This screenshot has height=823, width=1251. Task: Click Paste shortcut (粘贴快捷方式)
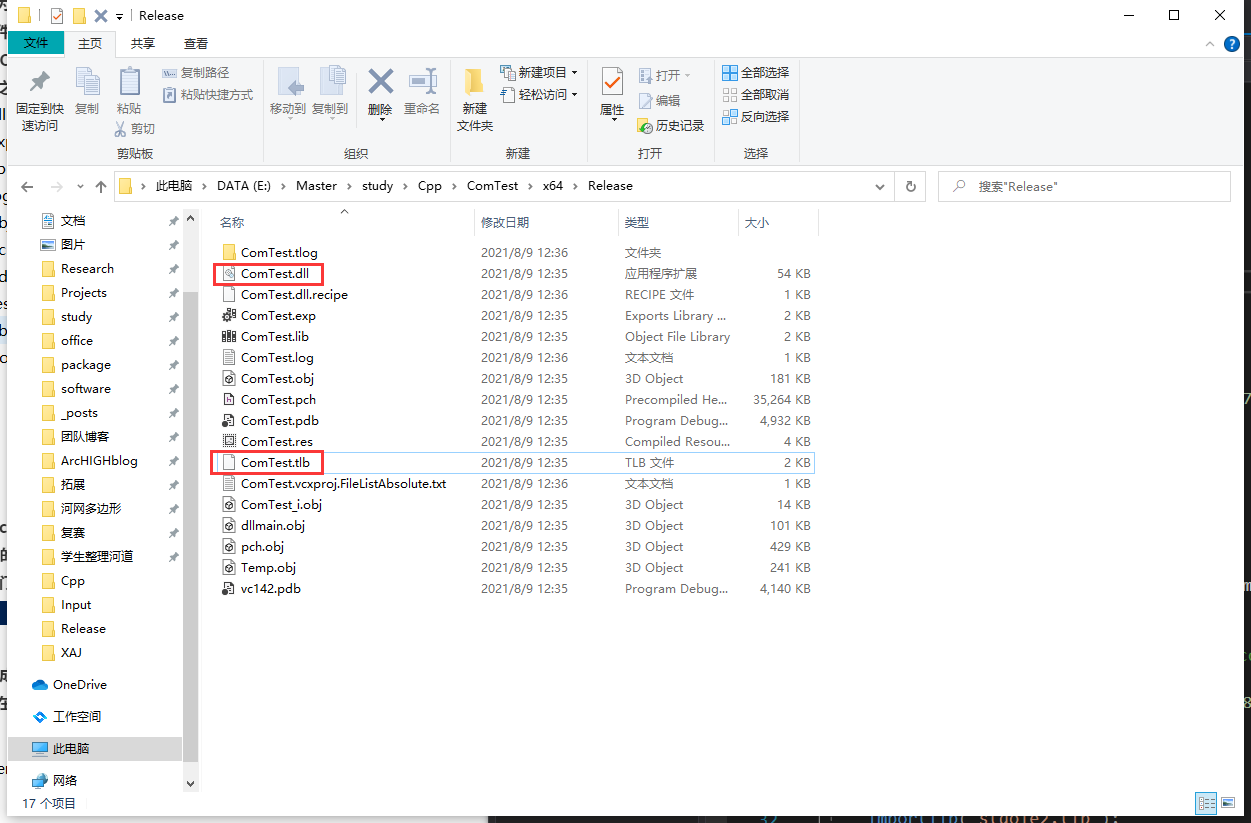207,95
